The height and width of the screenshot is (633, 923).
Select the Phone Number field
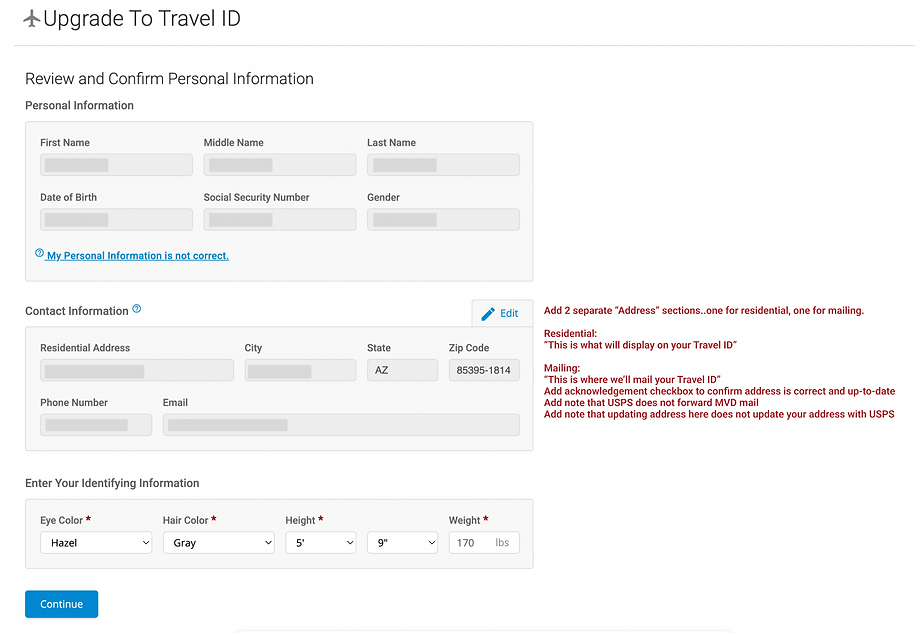(96, 425)
